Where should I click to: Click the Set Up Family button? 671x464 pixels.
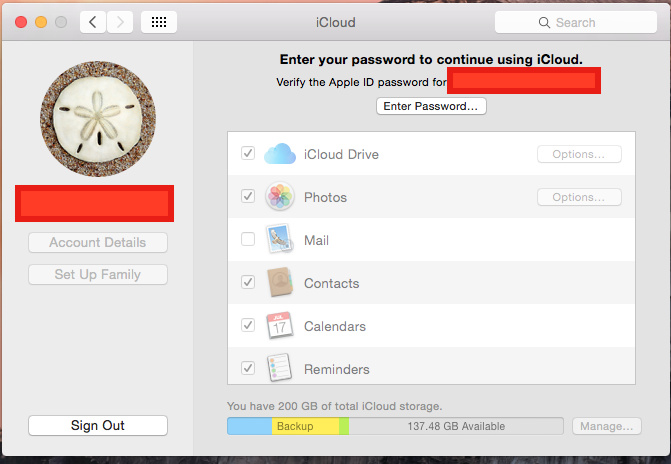98,274
